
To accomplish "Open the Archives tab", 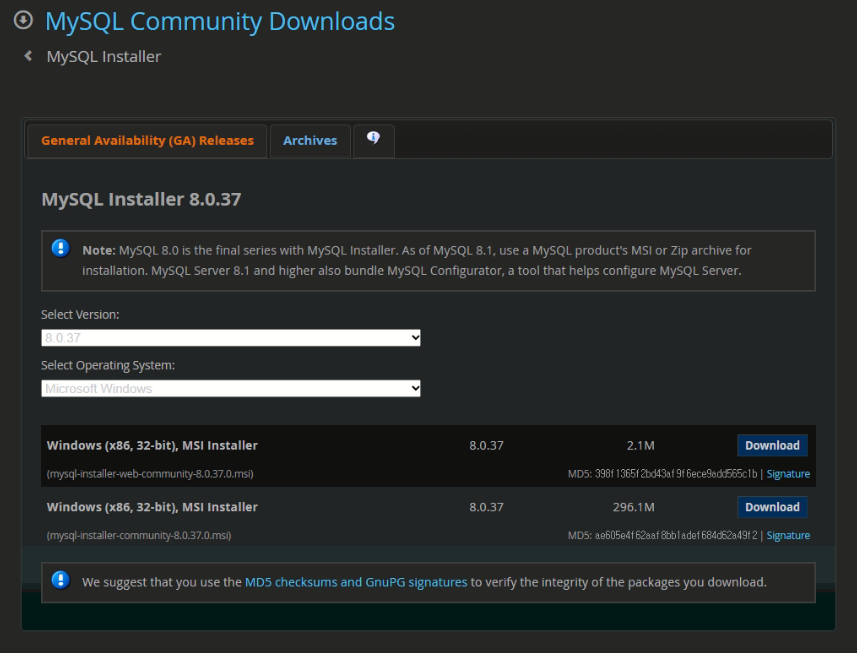I will pyautogui.click(x=310, y=140).
